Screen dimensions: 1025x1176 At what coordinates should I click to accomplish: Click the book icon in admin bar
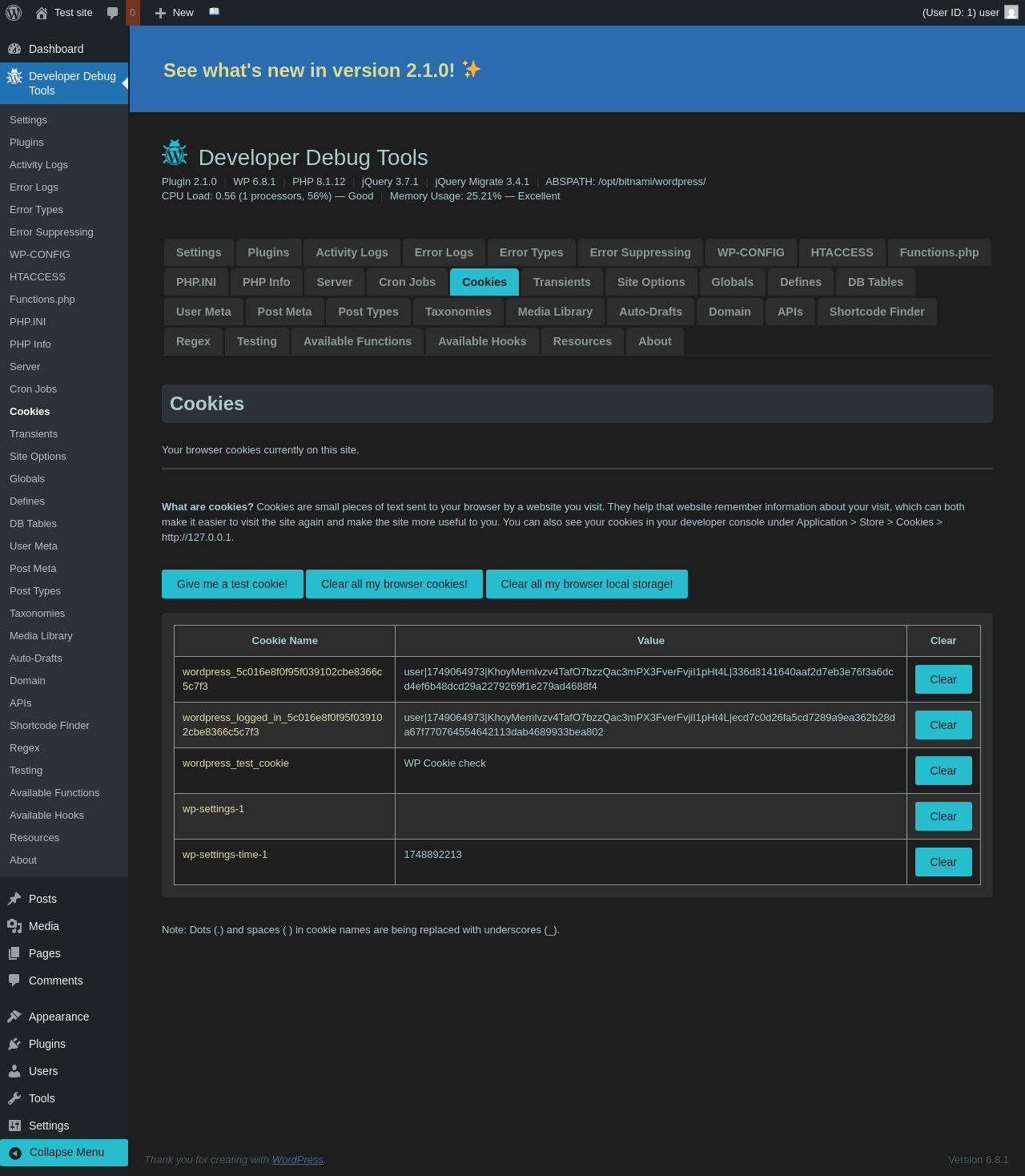coord(214,12)
